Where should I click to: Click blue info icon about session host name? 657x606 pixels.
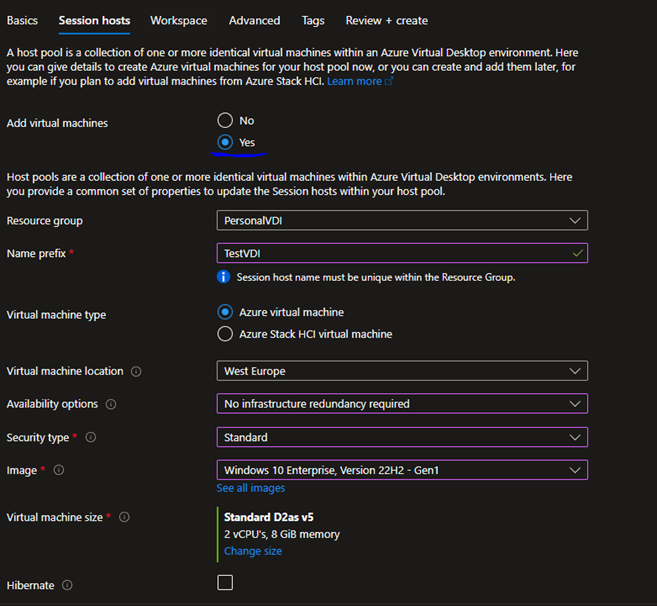coord(224,277)
